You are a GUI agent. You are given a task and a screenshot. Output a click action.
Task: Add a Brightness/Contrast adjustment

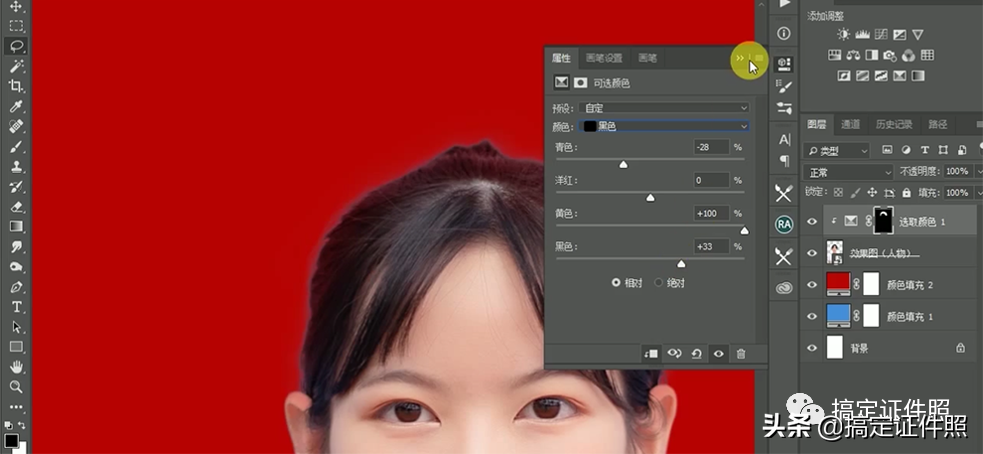[x=844, y=34]
